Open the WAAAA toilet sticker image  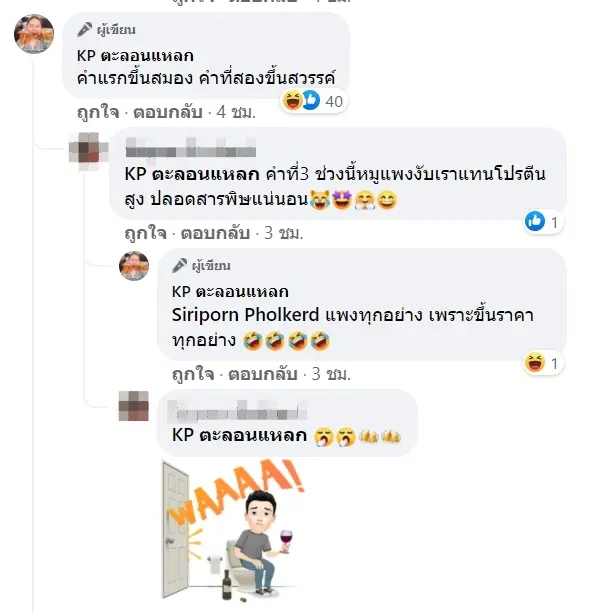pyautogui.click(x=233, y=530)
